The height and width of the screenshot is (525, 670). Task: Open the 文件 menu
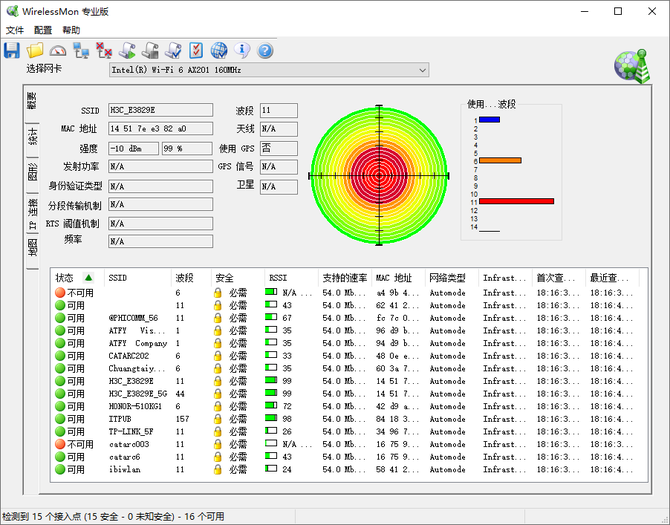click(14, 30)
